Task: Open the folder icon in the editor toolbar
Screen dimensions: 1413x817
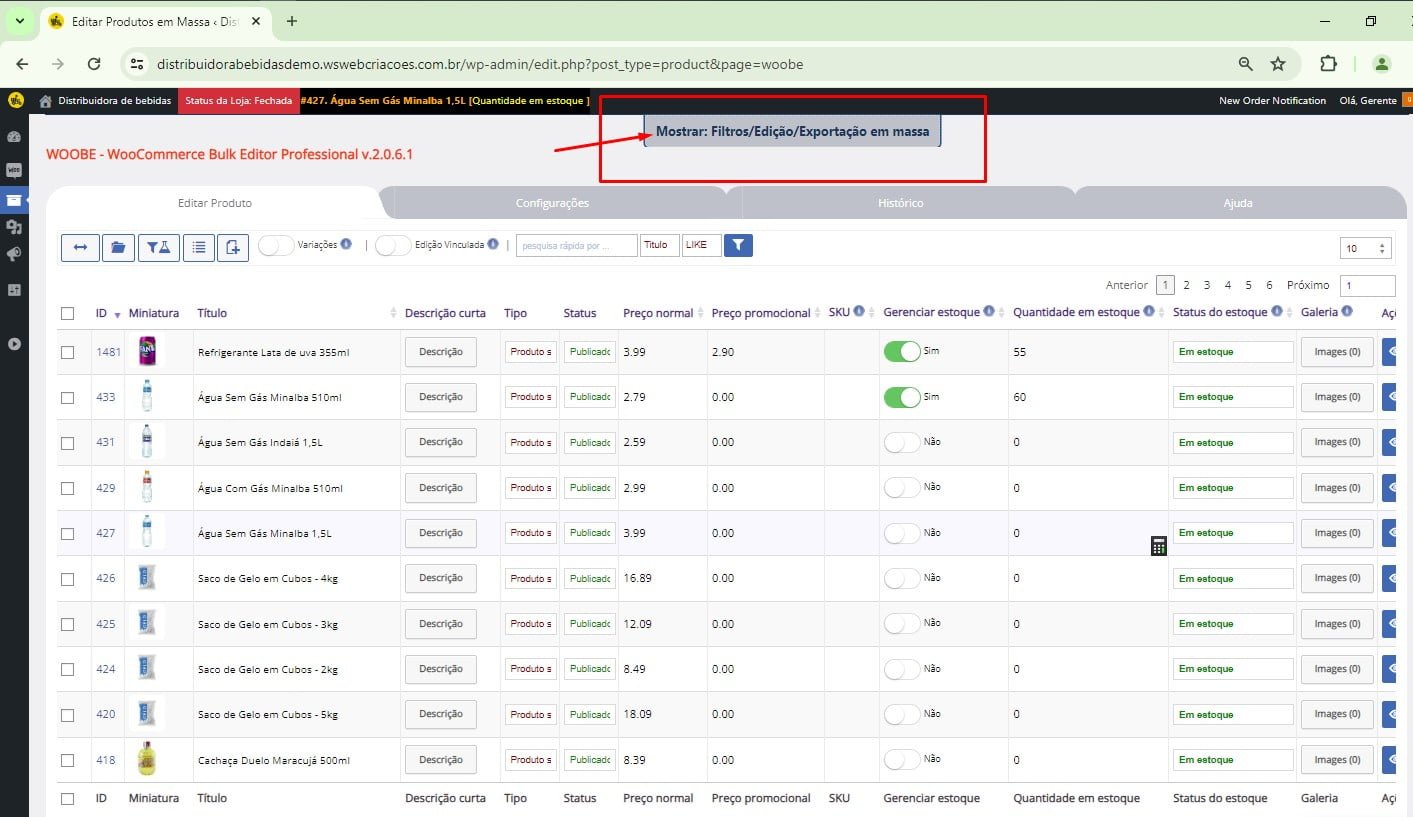Action: (x=118, y=247)
